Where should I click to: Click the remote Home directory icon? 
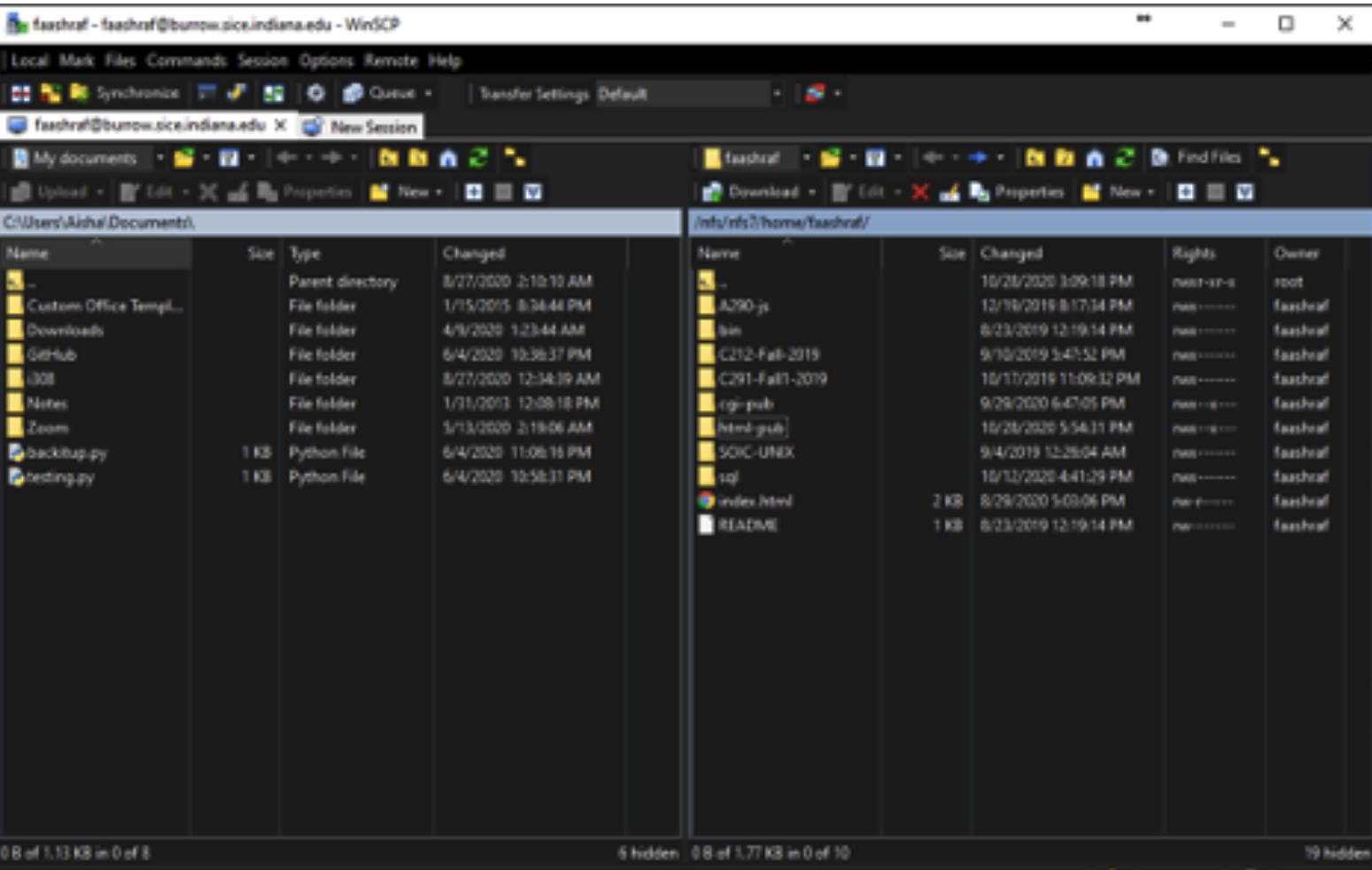point(1095,159)
